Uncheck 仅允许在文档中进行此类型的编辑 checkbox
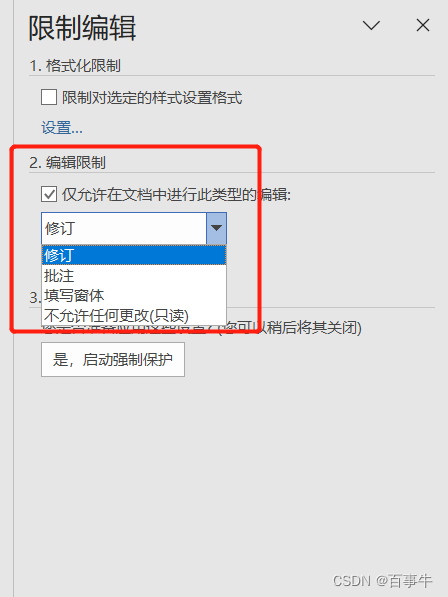This screenshot has width=448, height=597. tap(49, 194)
